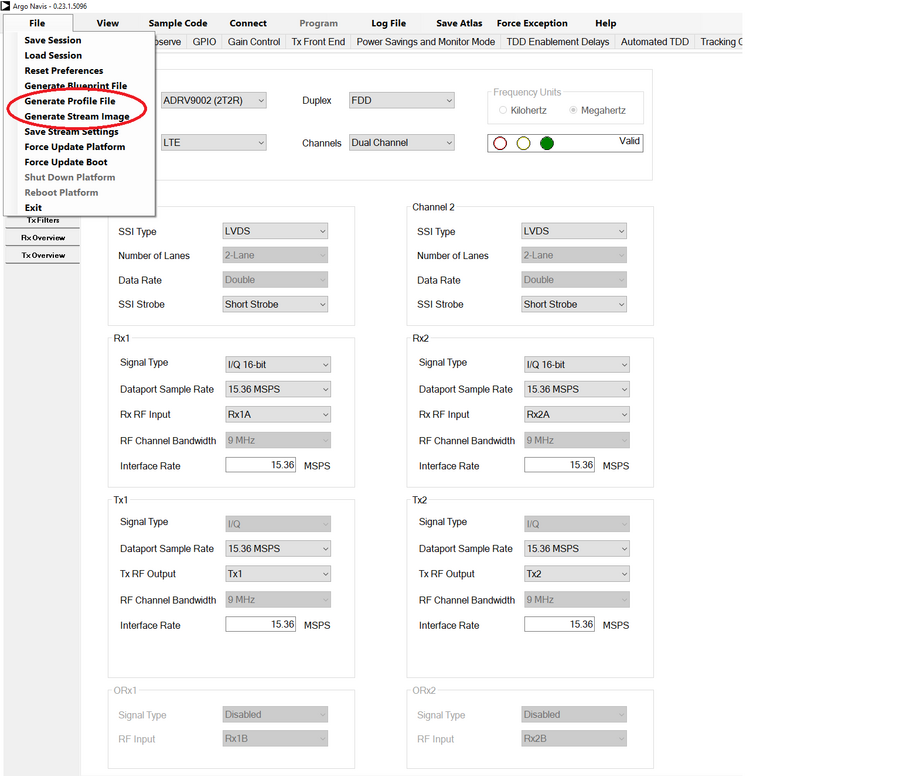Open the Help menu
This screenshot has height=776, width=900.
coord(606,23)
